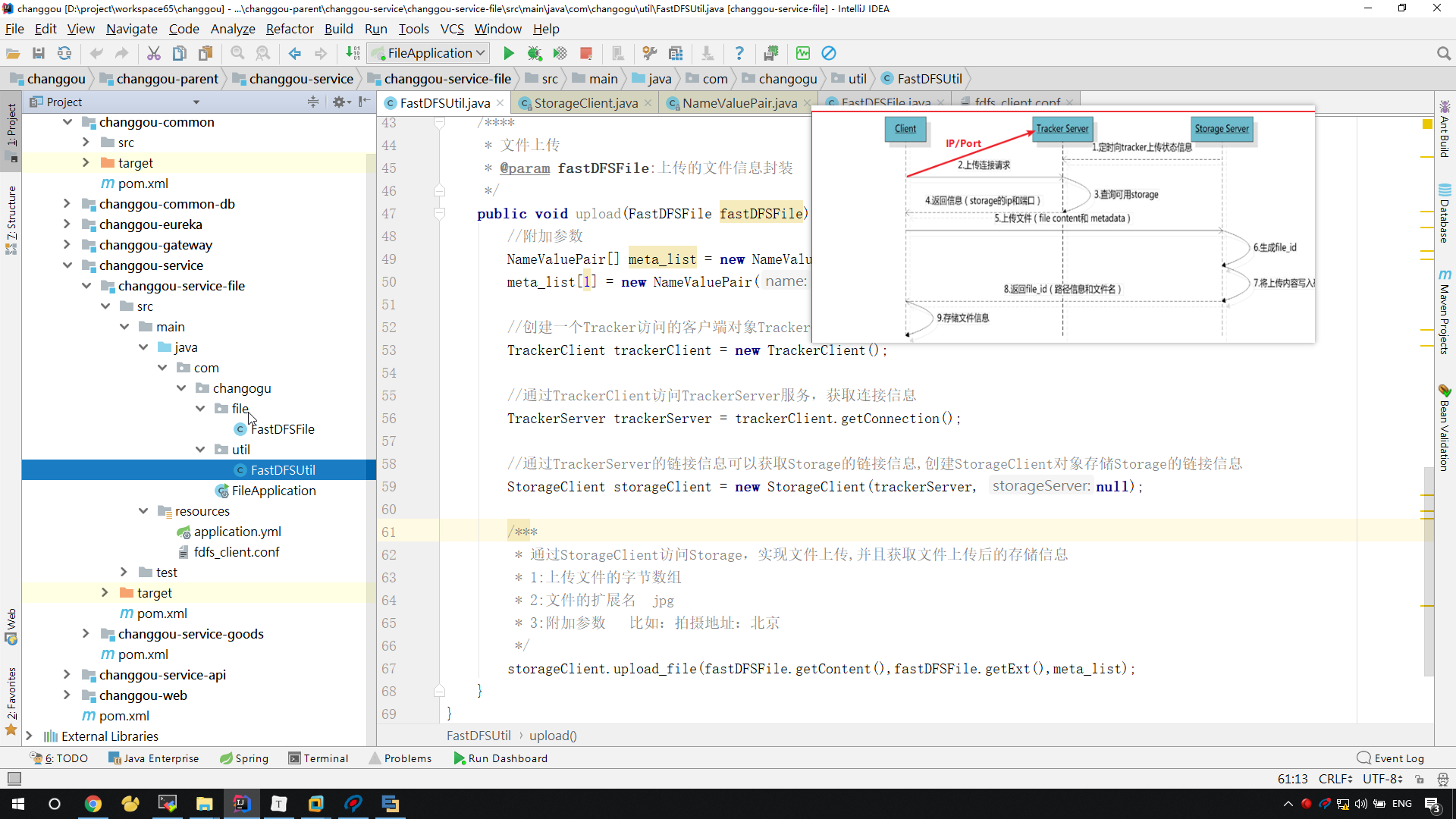Select FastDFSFile class in project tree
Screen dimensions: 1456x819
[x=282, y=429]
